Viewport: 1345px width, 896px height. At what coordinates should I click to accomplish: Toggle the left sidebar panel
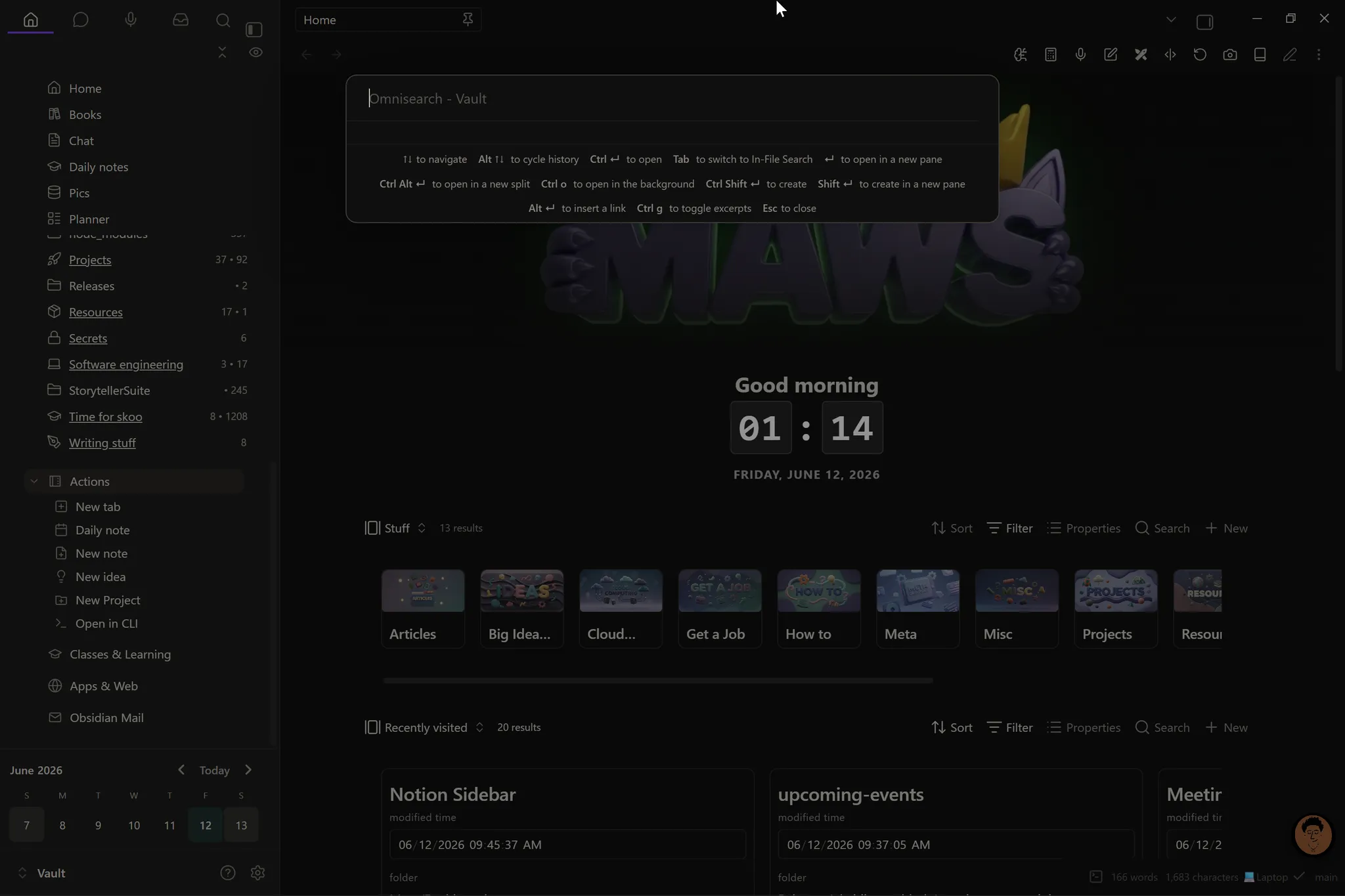tap(254, 30)
